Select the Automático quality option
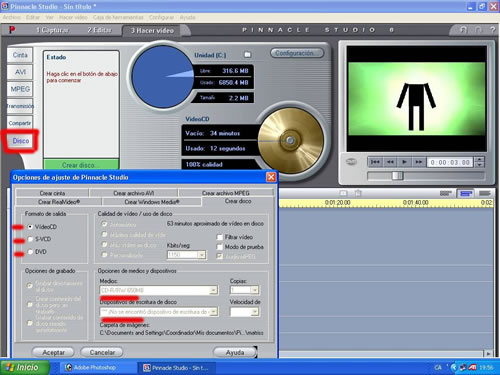500x375 pixels. point(104,224)
